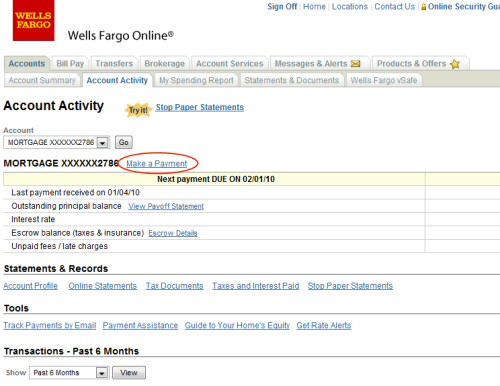
Task: Open Taxes and Interest Paid link
Action: pyautogui.click(x=256, y=286)
